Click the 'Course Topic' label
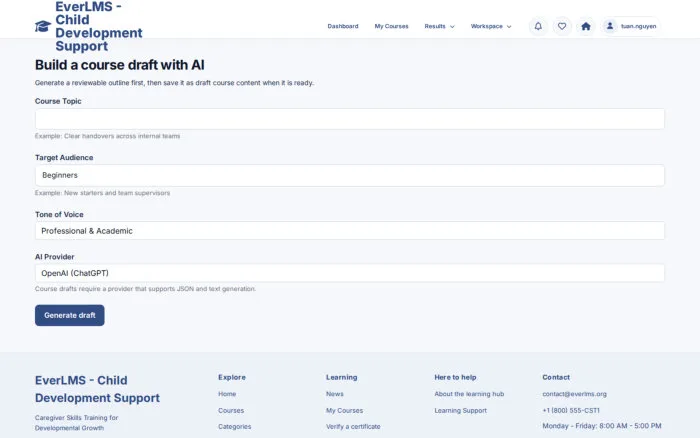This screenshot has width=700, height=438. [58, 101]
